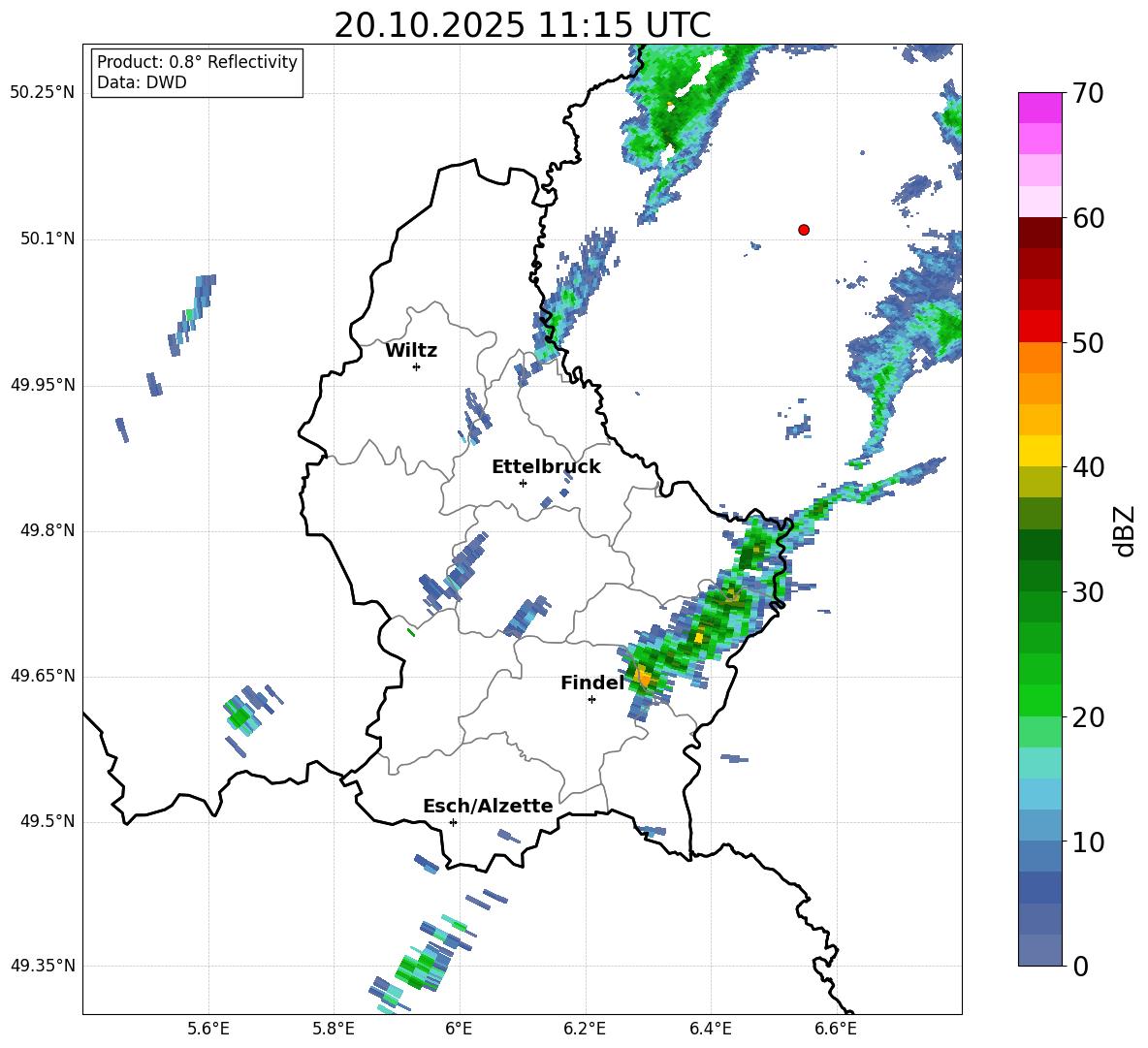
Task: Click the 6°E longitude label
Action: pyautogui.click(x=459, y=1030)
